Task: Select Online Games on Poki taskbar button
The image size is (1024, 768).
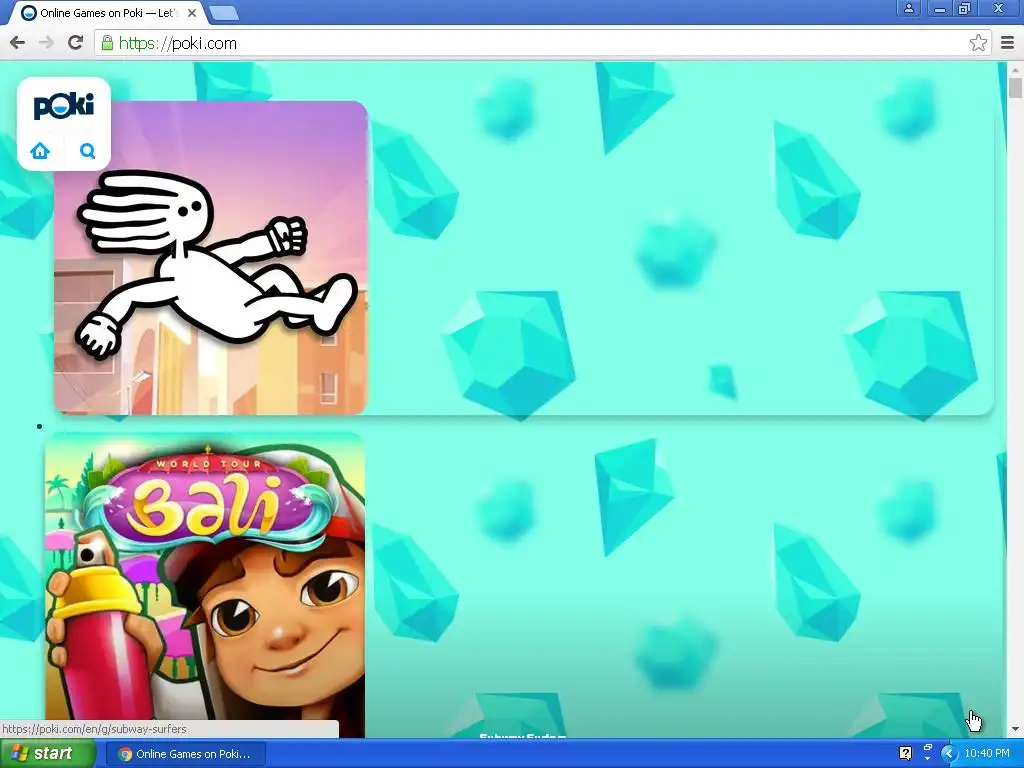Action: pos(185,754)
